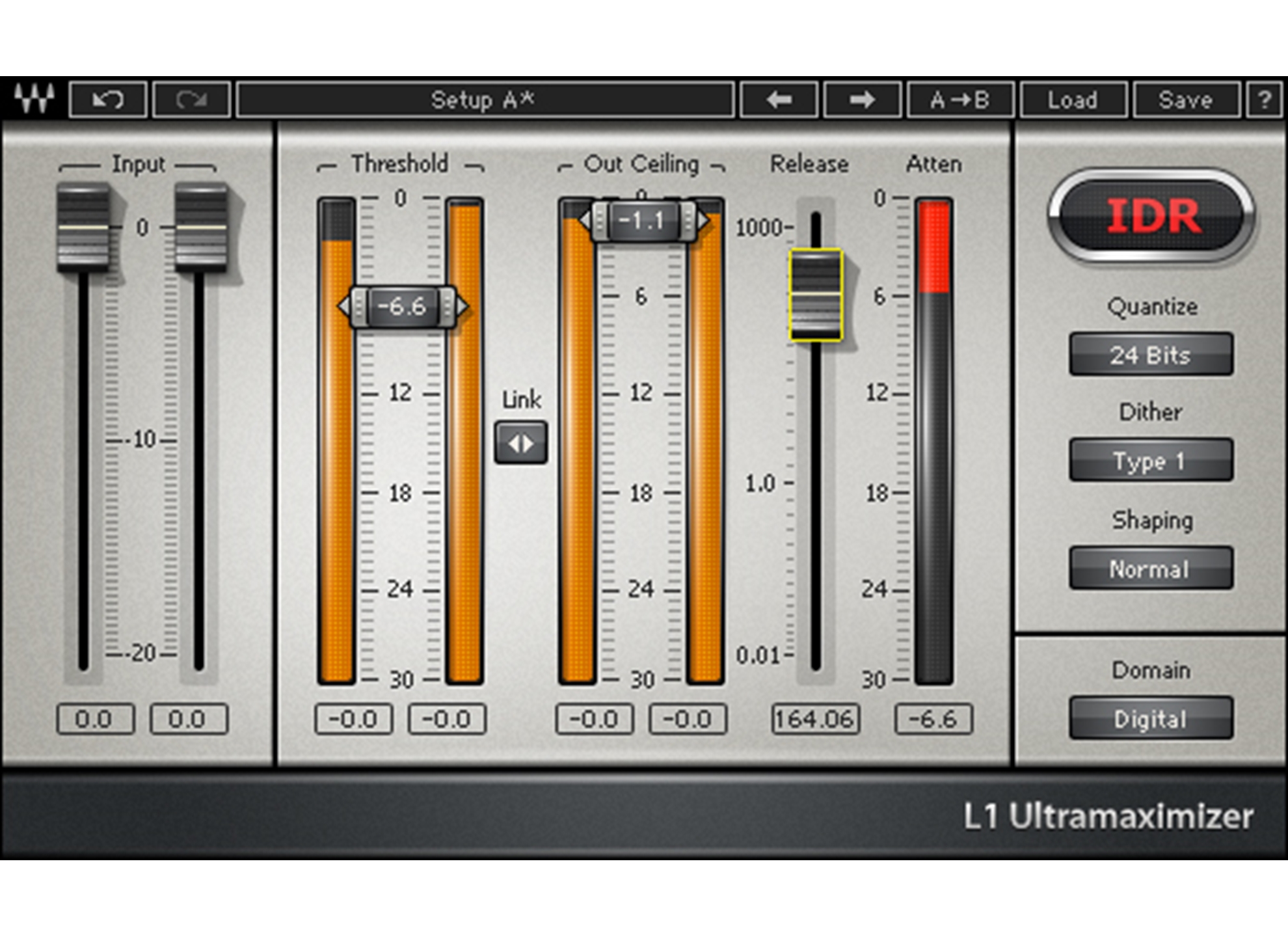Open the Setup A preset menu

coord(485,100)
